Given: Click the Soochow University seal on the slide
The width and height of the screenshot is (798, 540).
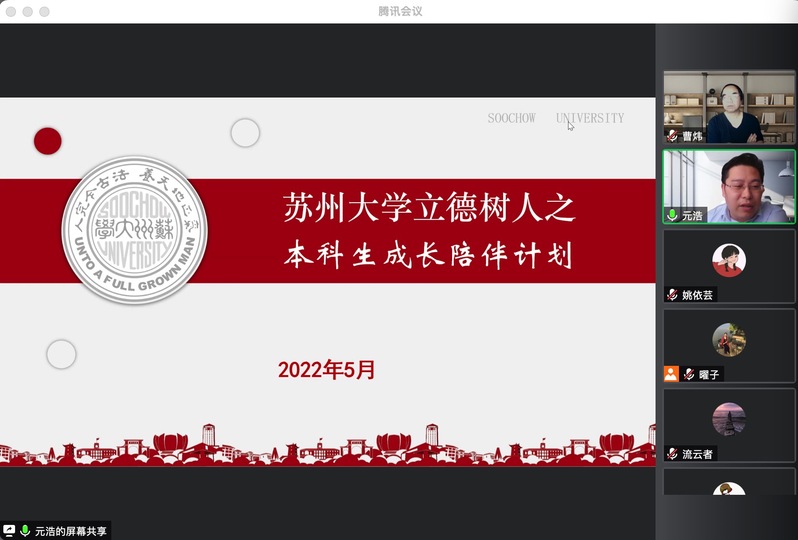Looking at the screenshot, I should (135, 230).
